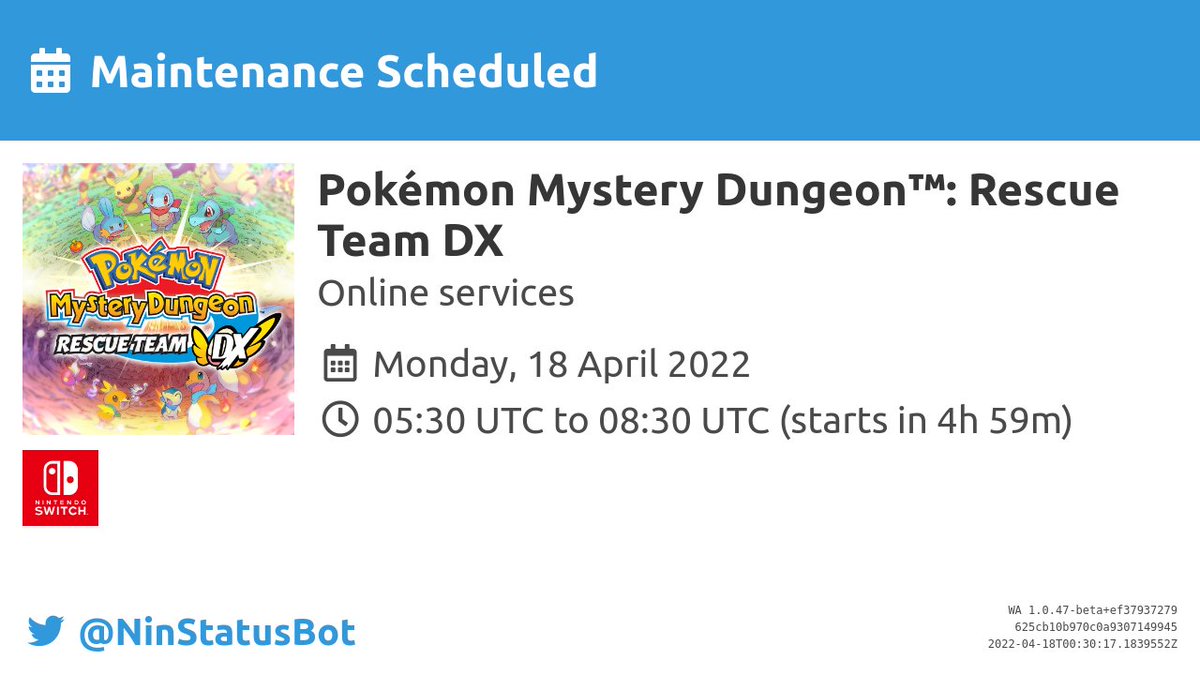Click the Nintendo Switch logo
1200x675 pixels.
point(60,488)
